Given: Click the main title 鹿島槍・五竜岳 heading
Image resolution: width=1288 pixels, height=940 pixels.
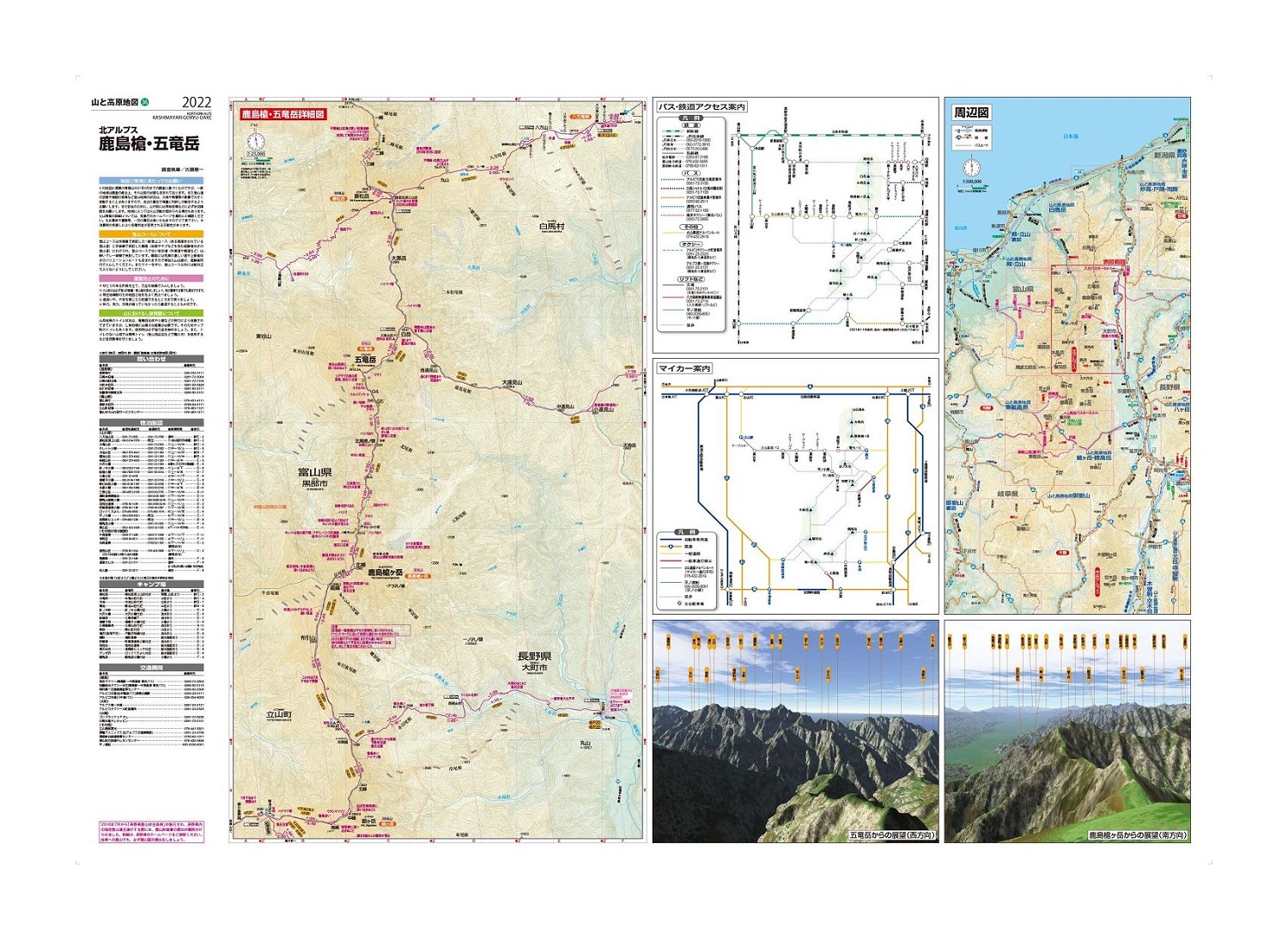Looking at the screenshot, I should 149,143.
